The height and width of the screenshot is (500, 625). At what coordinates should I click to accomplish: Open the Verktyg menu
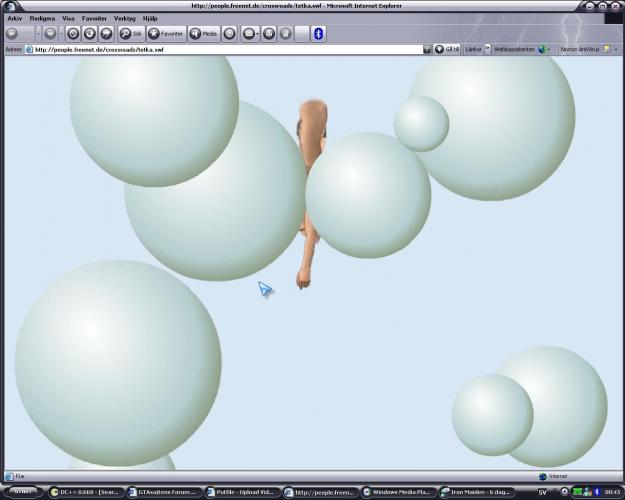point(125,18)
